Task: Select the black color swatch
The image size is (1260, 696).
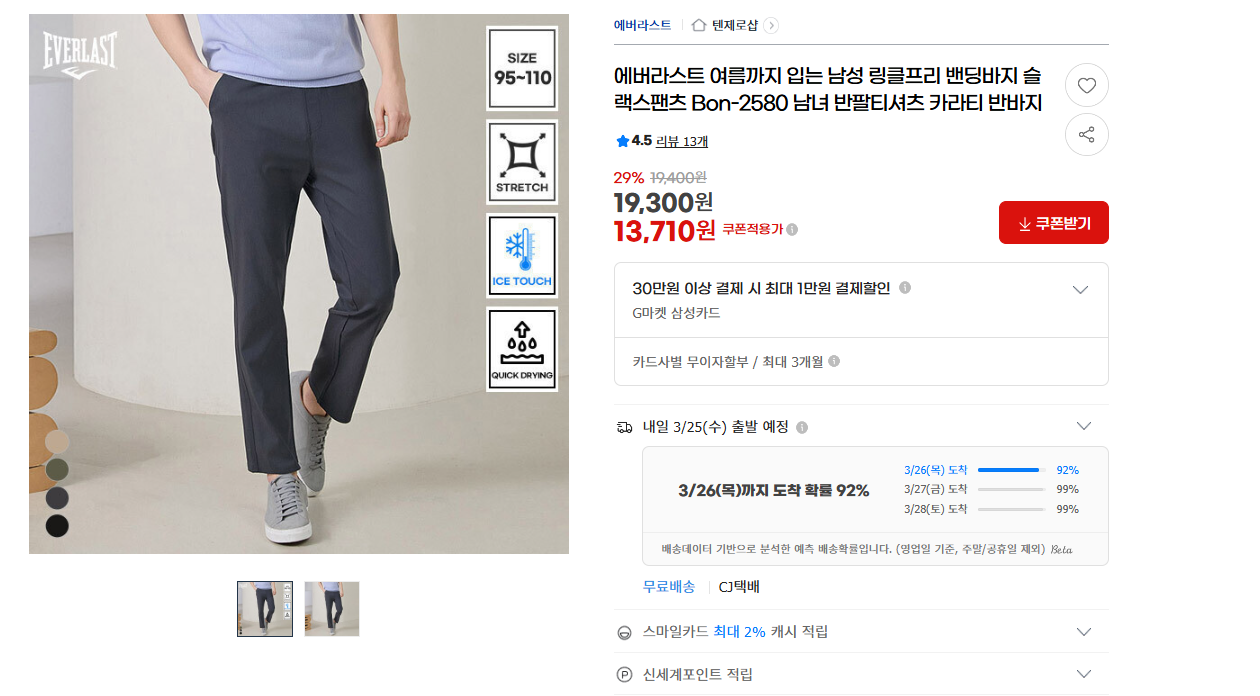Action: click(x=57, y=525)
